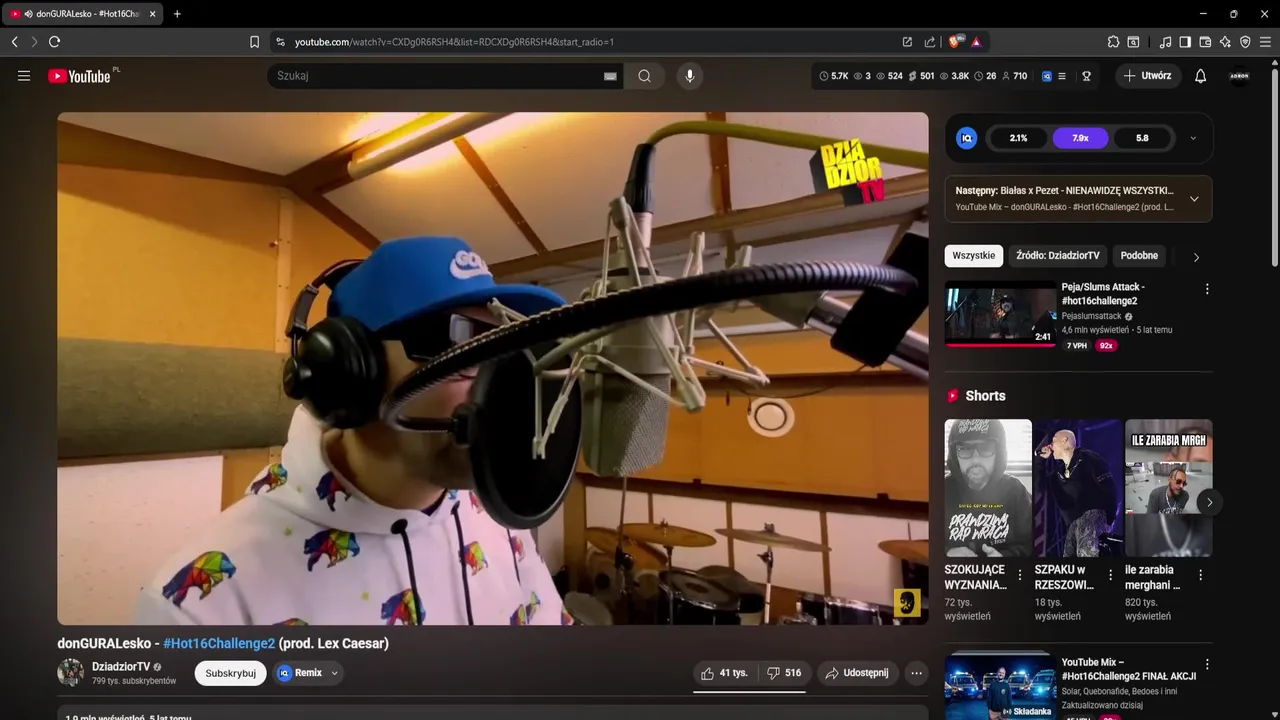Open vidIQ list menu icon in header
Screen dimensions: 1280x720
tap(1062, 76)
